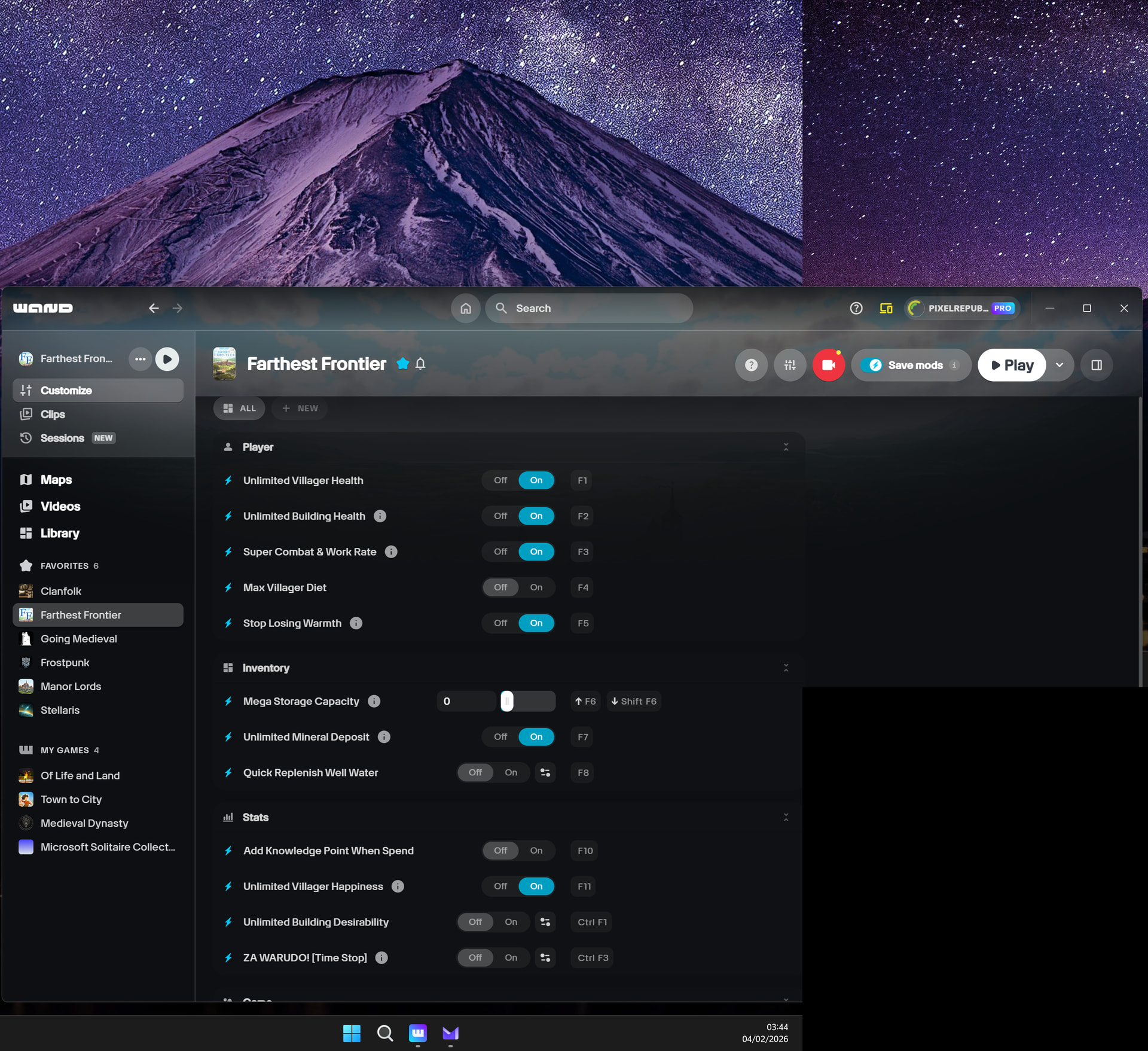The width and height of the screenshot is (1148, 1051).
Task: Select Manor Lords from favorites
Action: (71, 686)
